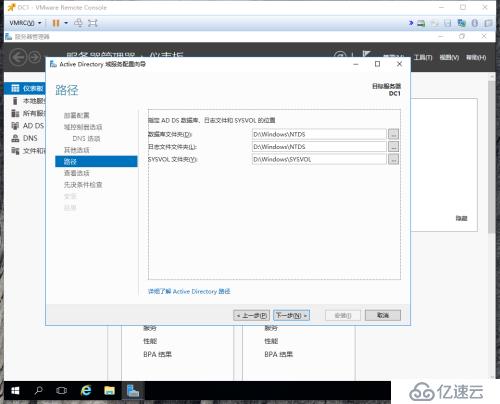The height and width of the screenshot is (404, 500).
Task: Click the SYSVOL folder path field
Action: [319, 159]
